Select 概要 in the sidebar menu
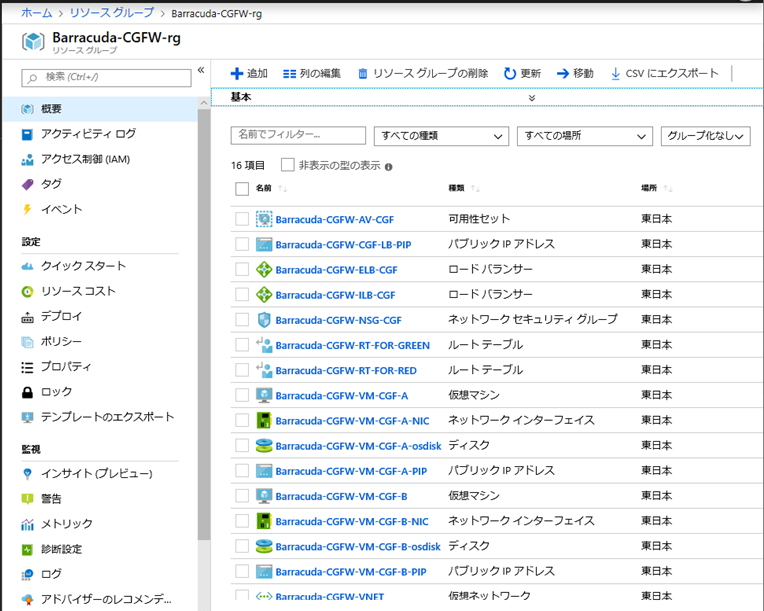This screenshot has height=611, width=764. point(100,109)
